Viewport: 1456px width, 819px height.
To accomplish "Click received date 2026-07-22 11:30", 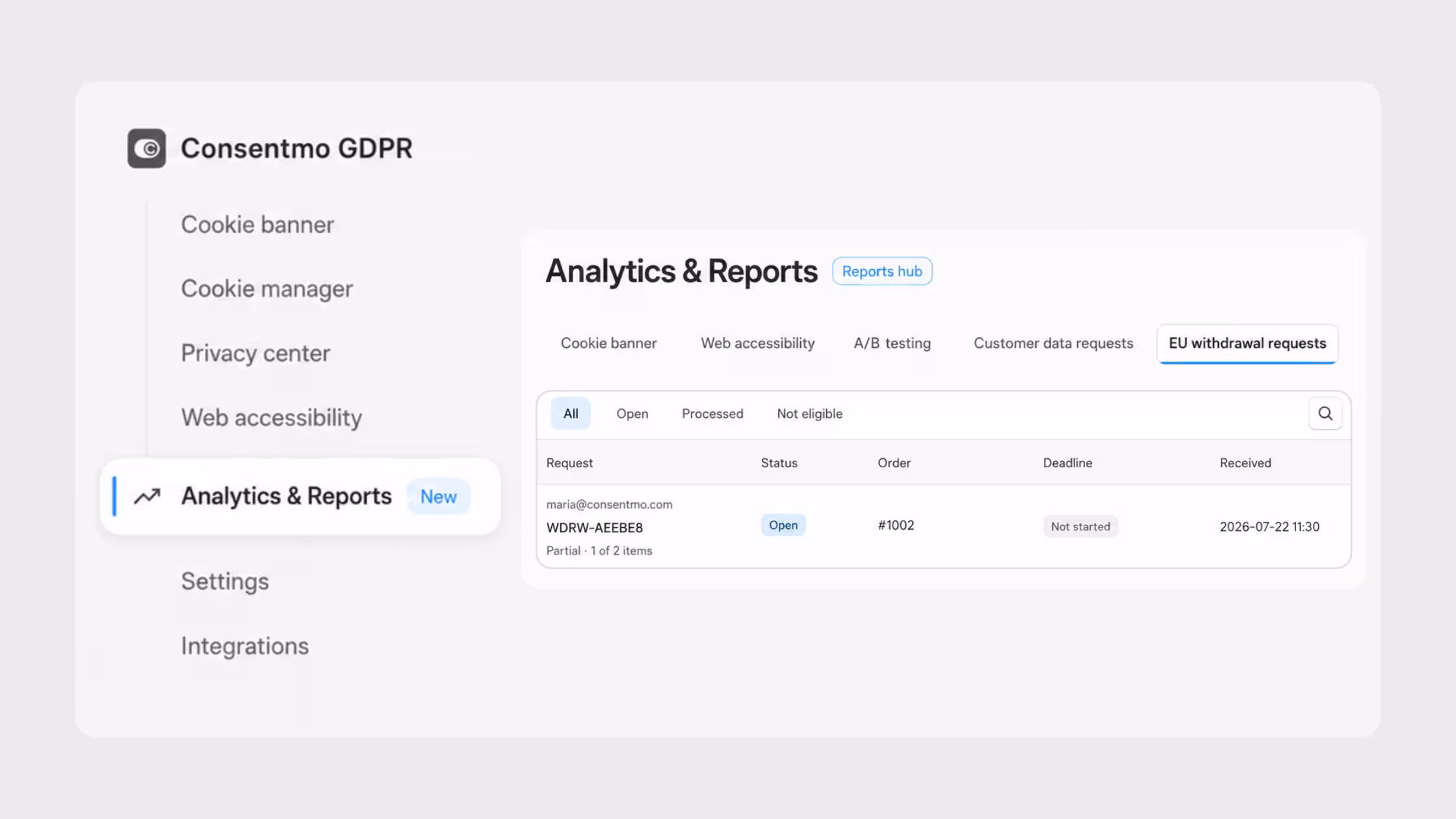I will pos(1269,526).
